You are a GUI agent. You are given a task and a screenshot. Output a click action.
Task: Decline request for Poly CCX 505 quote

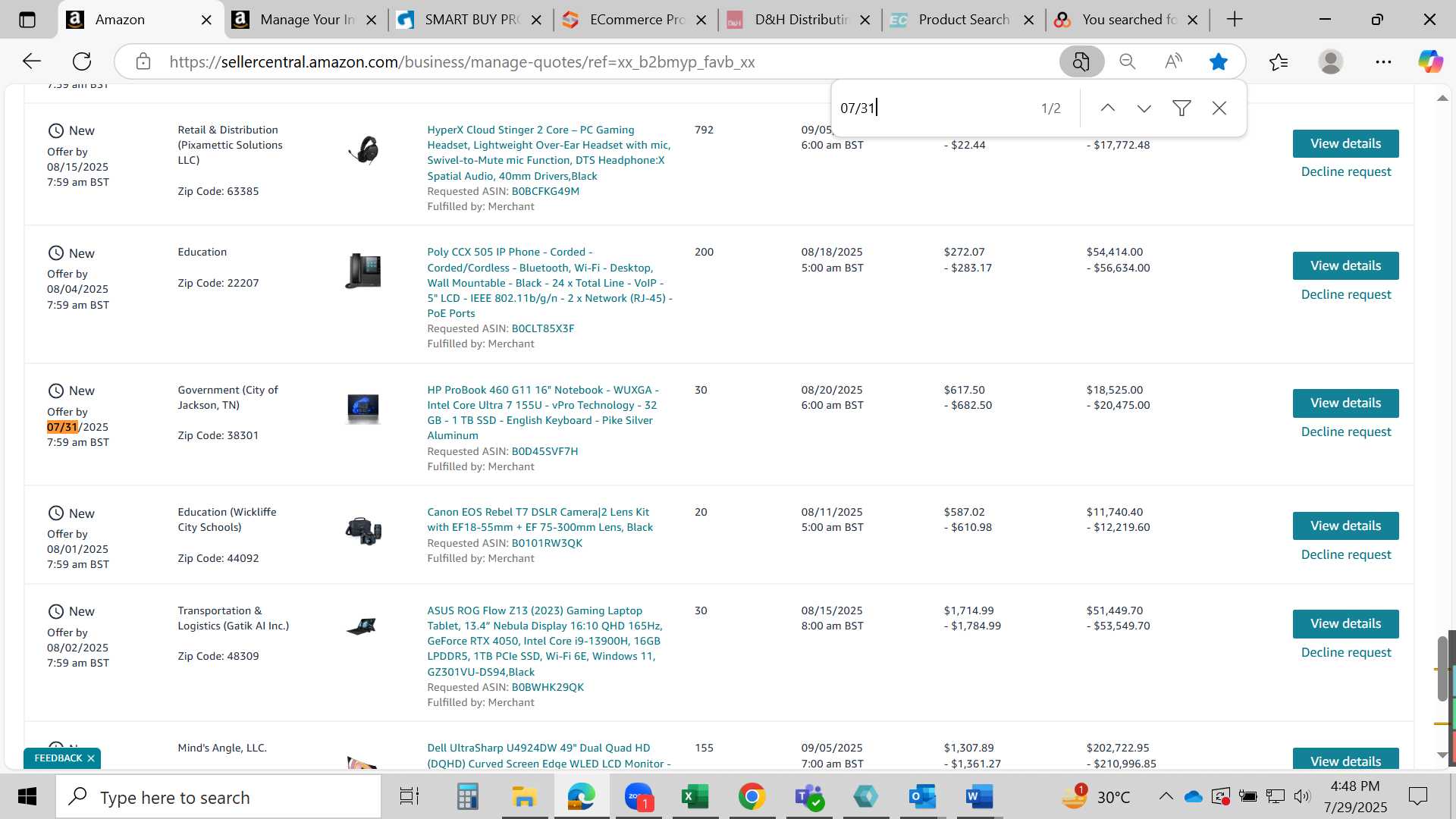(1346, 294)
